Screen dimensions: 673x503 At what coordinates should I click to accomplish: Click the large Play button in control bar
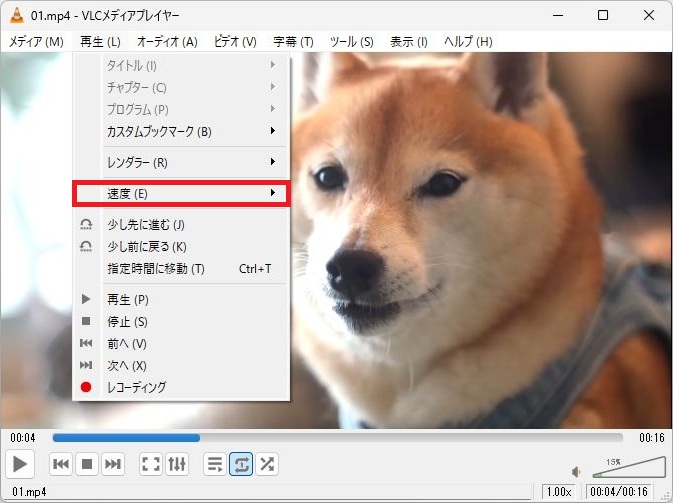coord(20,464)
